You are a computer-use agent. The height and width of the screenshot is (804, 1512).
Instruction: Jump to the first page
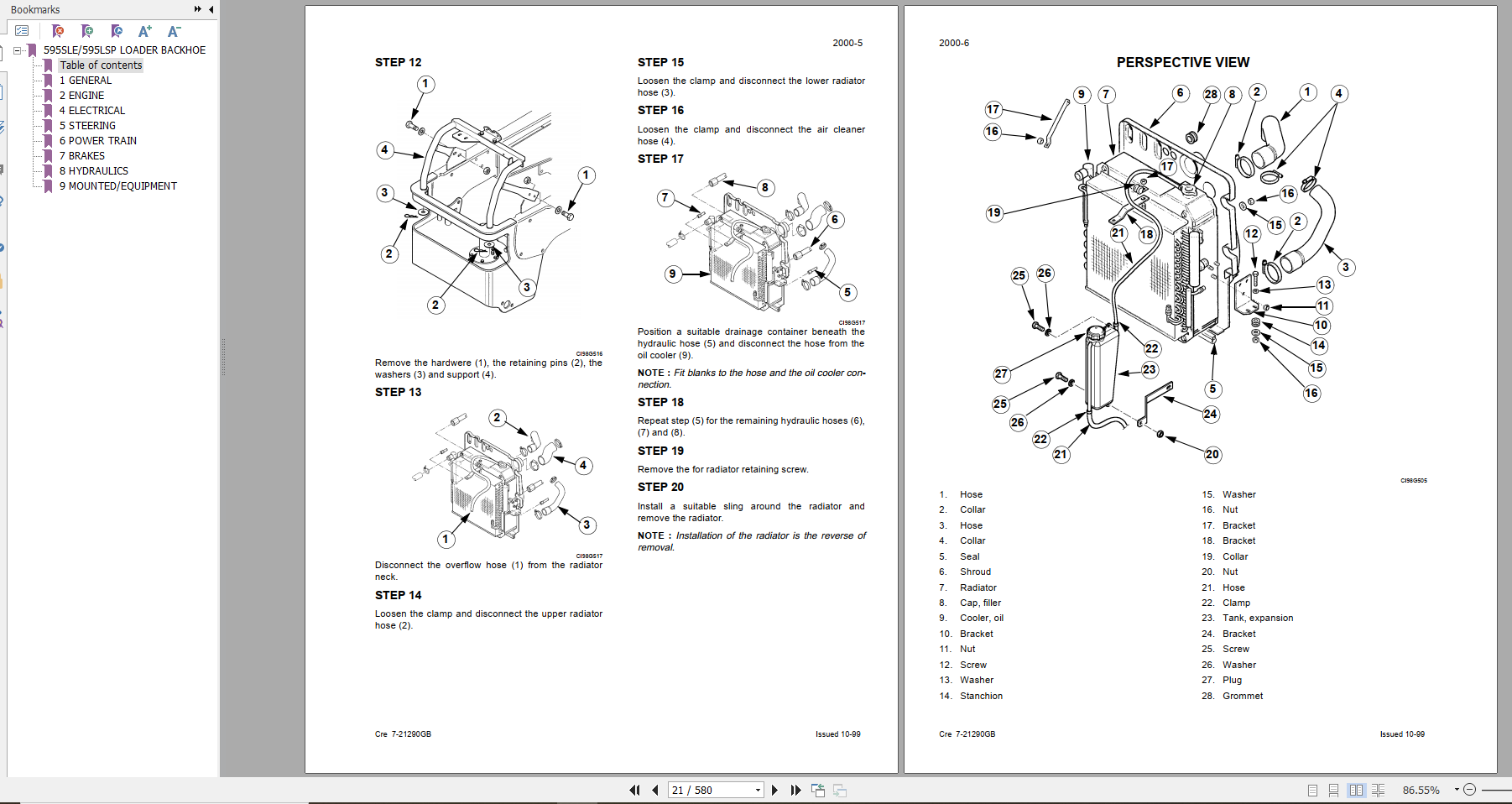click(x=634, y=790)
